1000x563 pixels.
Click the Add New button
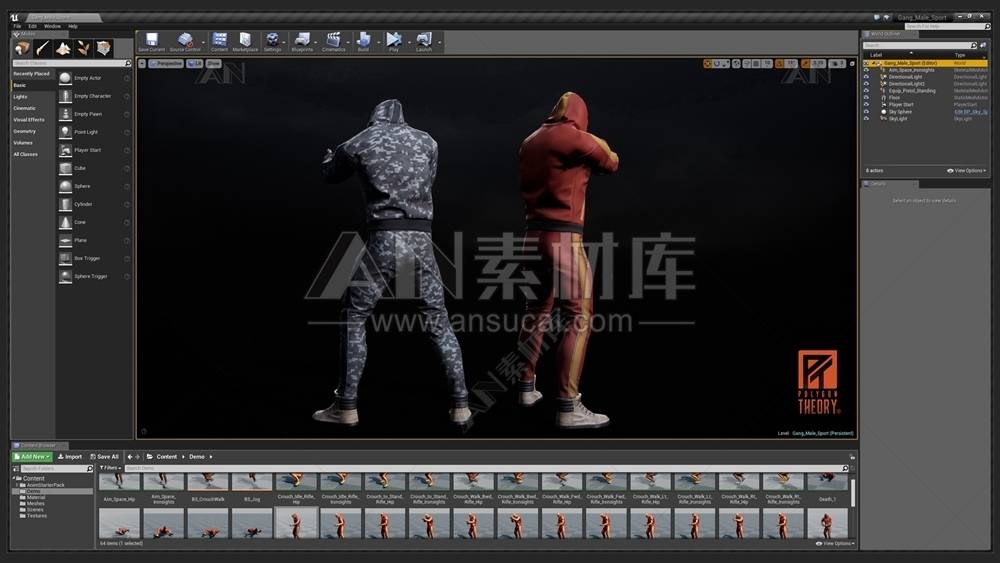click(32, 457)
